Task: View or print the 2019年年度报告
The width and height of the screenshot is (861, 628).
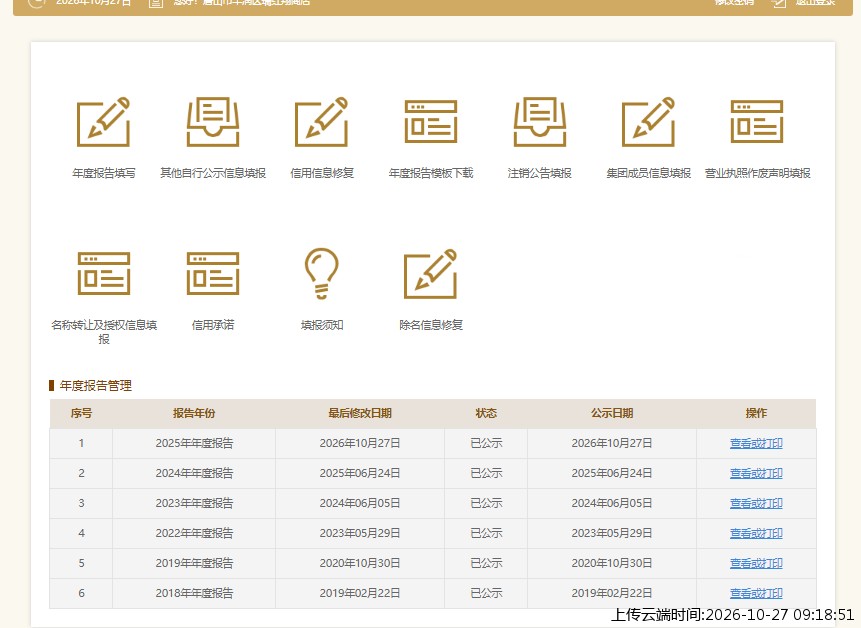Action: (756, 563)
